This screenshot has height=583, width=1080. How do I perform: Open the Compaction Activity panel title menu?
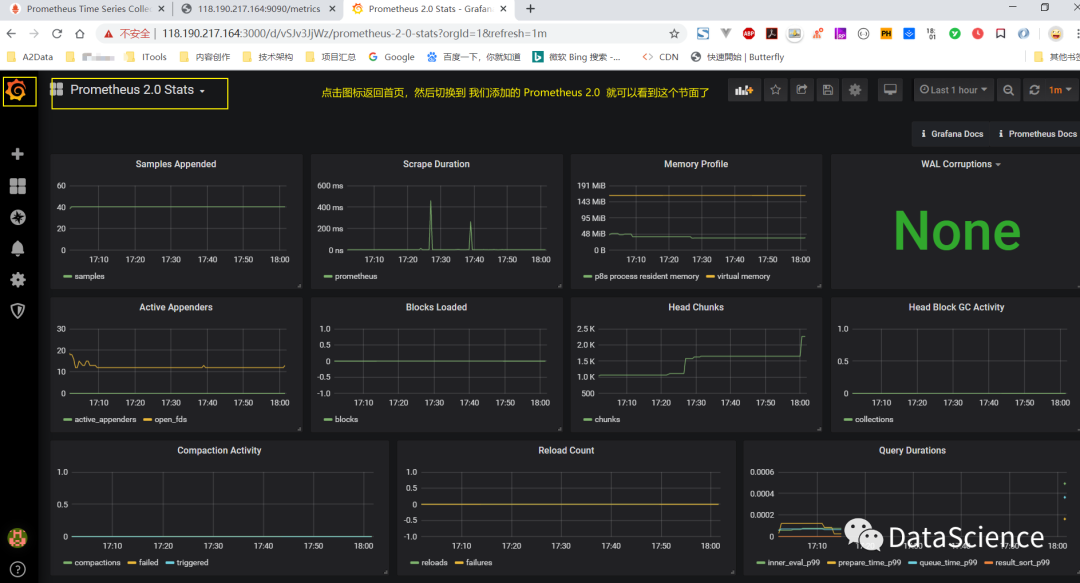click(219, 451)
